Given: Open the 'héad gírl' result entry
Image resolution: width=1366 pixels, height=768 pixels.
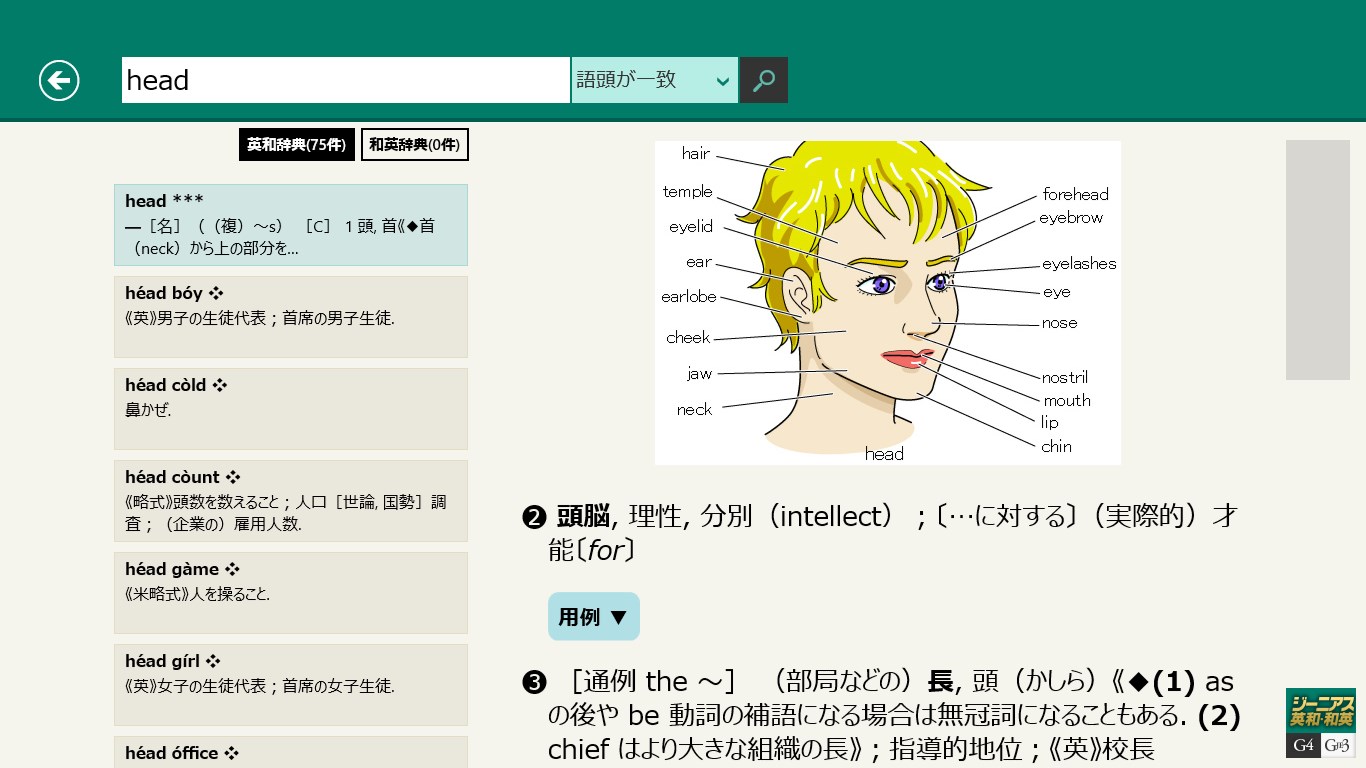Looking at the screenshot, I should tap(291, 685).
